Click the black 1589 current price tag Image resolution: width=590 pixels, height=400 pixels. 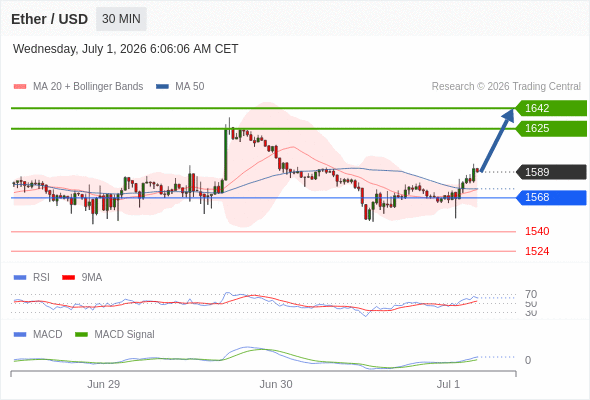click(551, 172)
